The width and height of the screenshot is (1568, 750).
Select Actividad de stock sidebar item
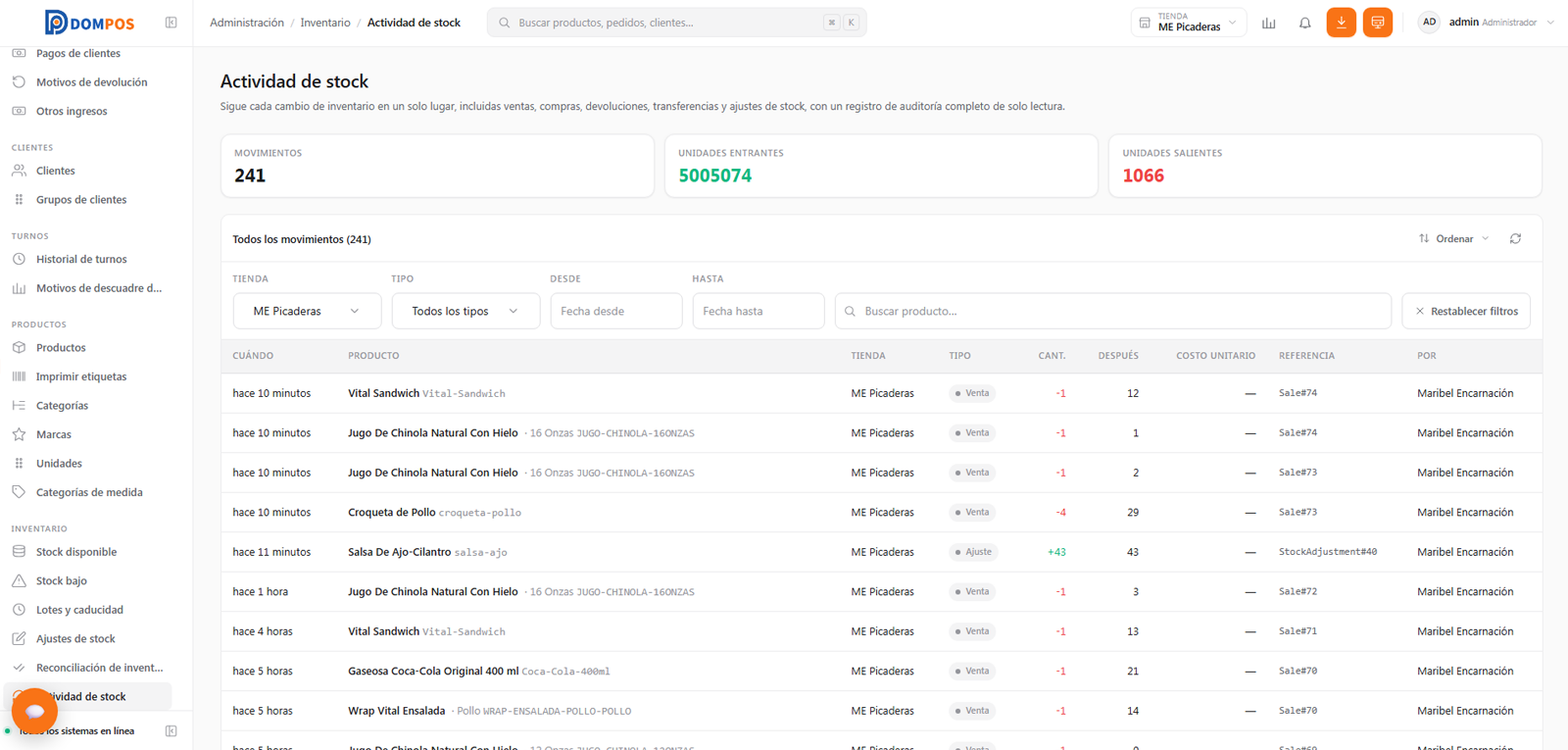coord(87,696)
